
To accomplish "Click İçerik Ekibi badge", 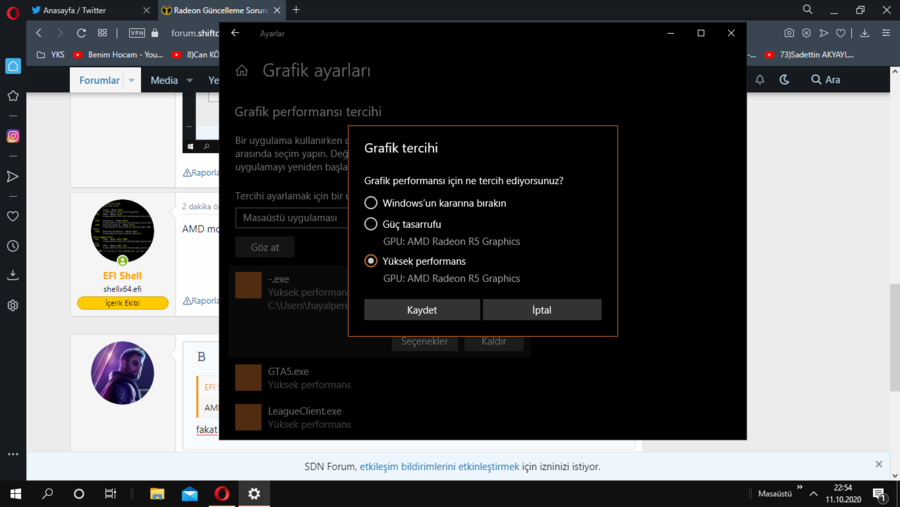I will tap(122, 303).
